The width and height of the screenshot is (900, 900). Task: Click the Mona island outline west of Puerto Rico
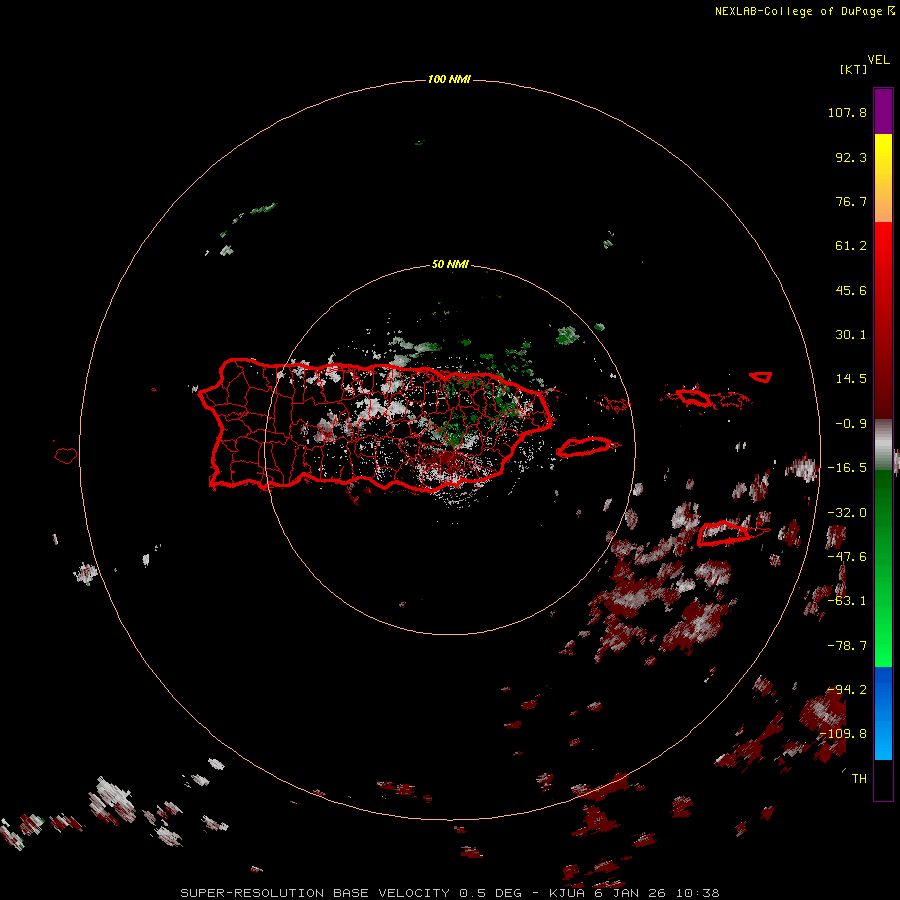(66, 456)
